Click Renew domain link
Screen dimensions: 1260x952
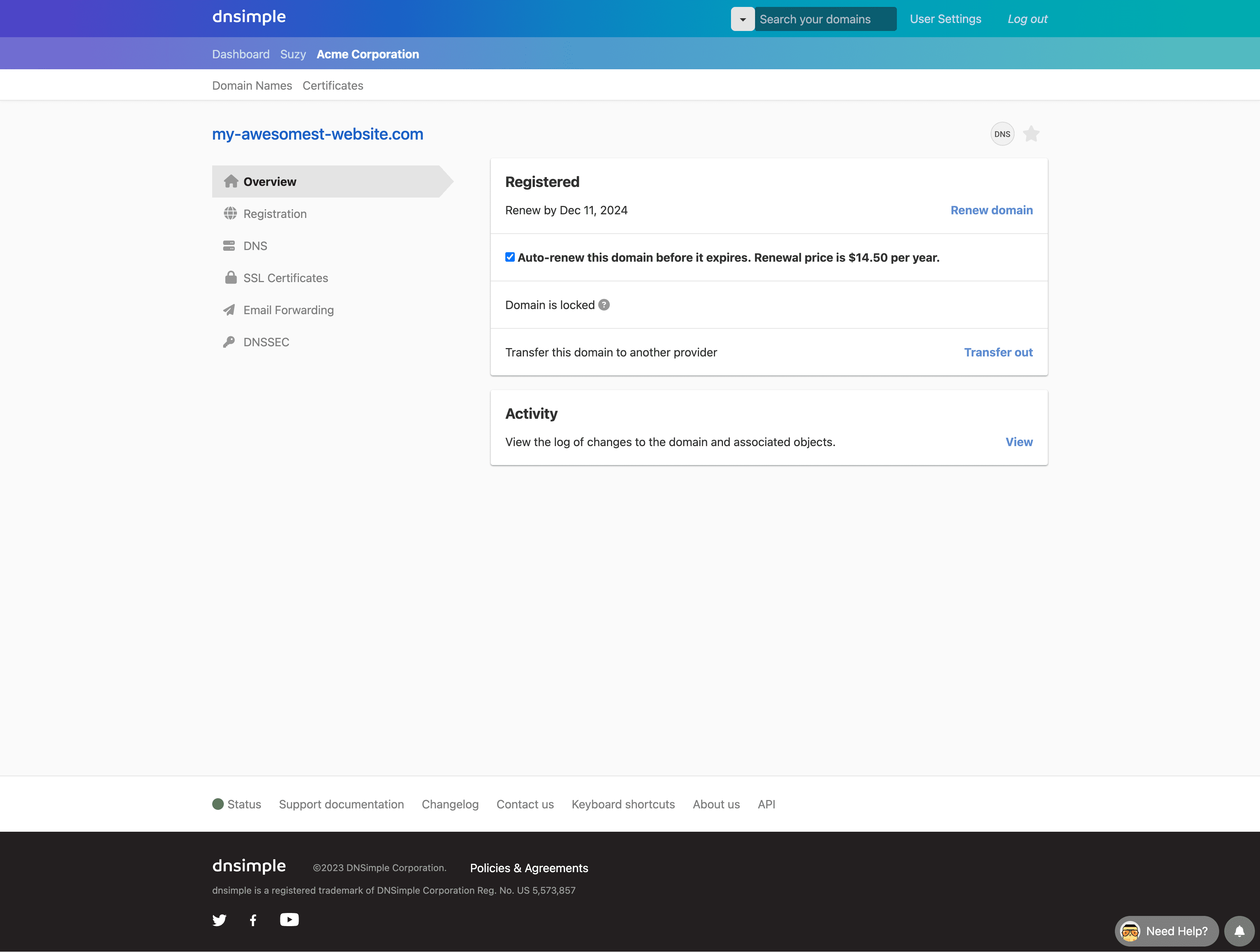(x=991, y=210)
